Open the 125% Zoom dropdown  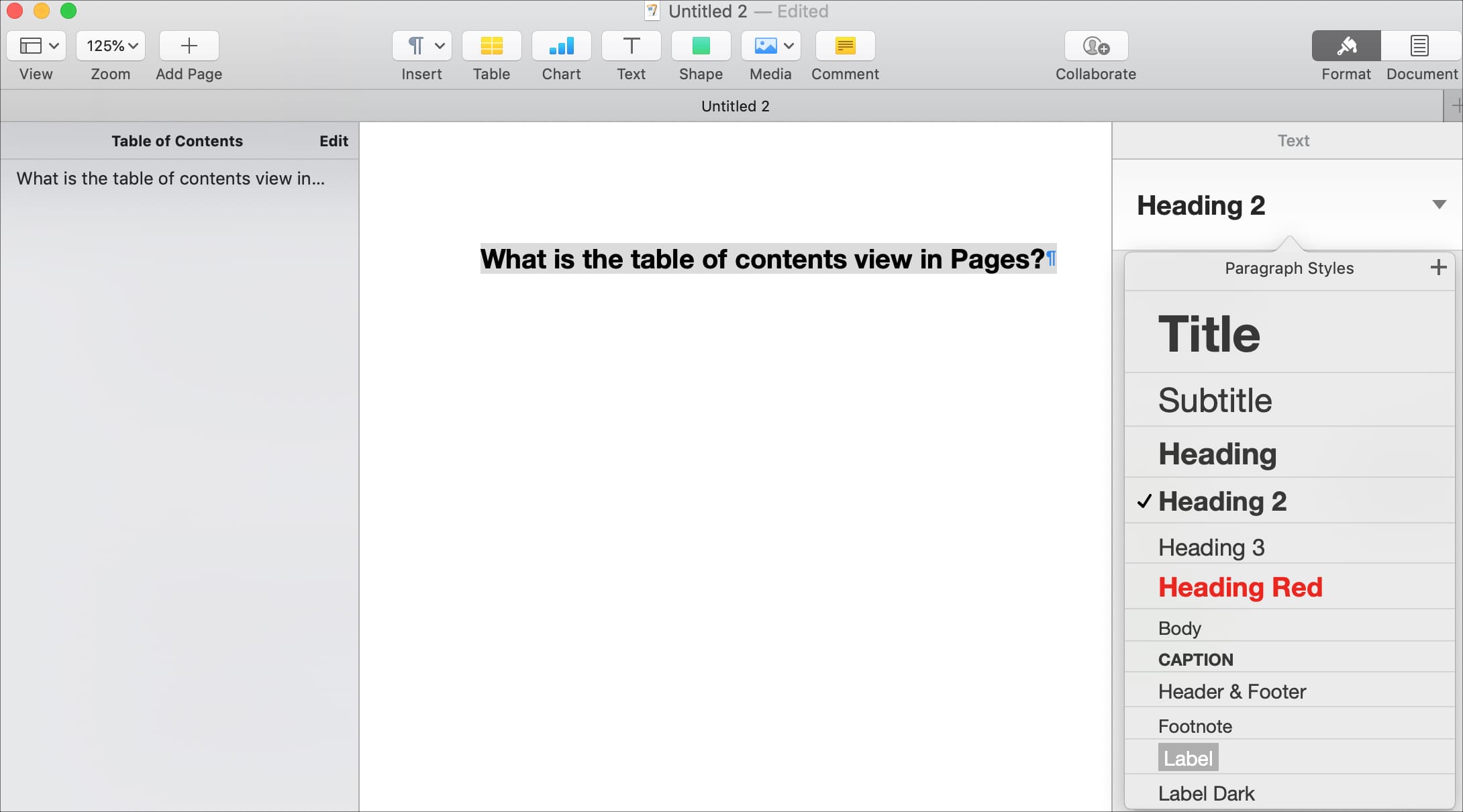111,46
